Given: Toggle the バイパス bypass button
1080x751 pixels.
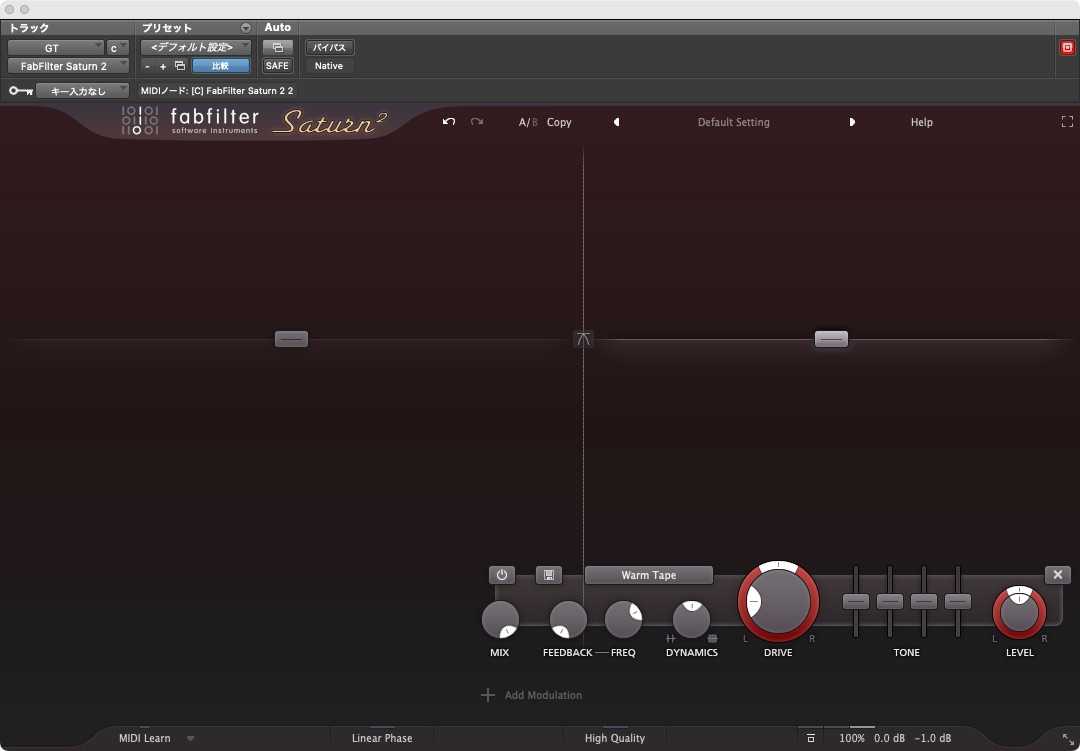Looking at the screenshot, I should [329, 48].
